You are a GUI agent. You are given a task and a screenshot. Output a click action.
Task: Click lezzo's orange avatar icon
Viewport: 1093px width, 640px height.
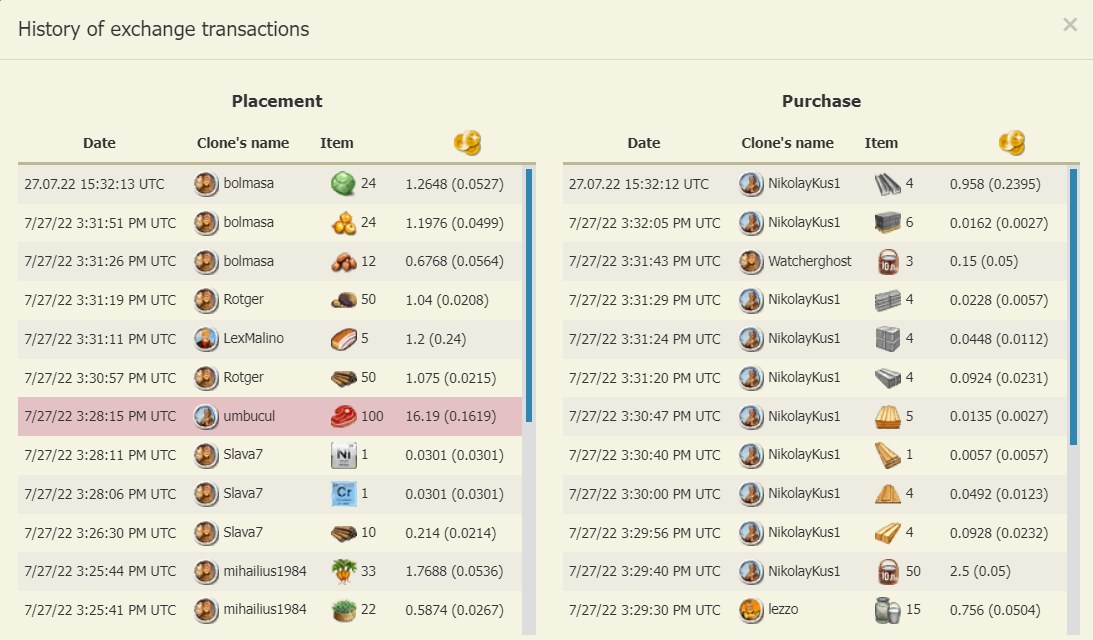(751, 610)
